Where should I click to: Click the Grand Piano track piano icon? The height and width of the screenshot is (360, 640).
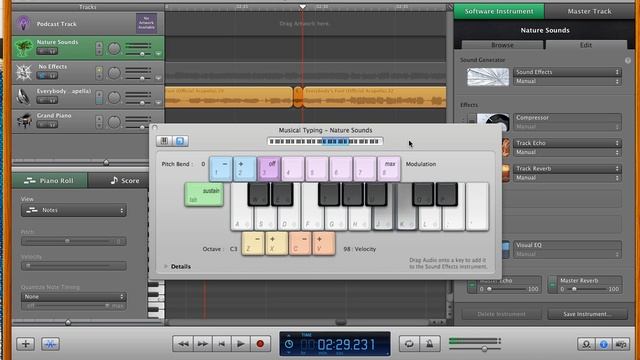click(24, 121)
